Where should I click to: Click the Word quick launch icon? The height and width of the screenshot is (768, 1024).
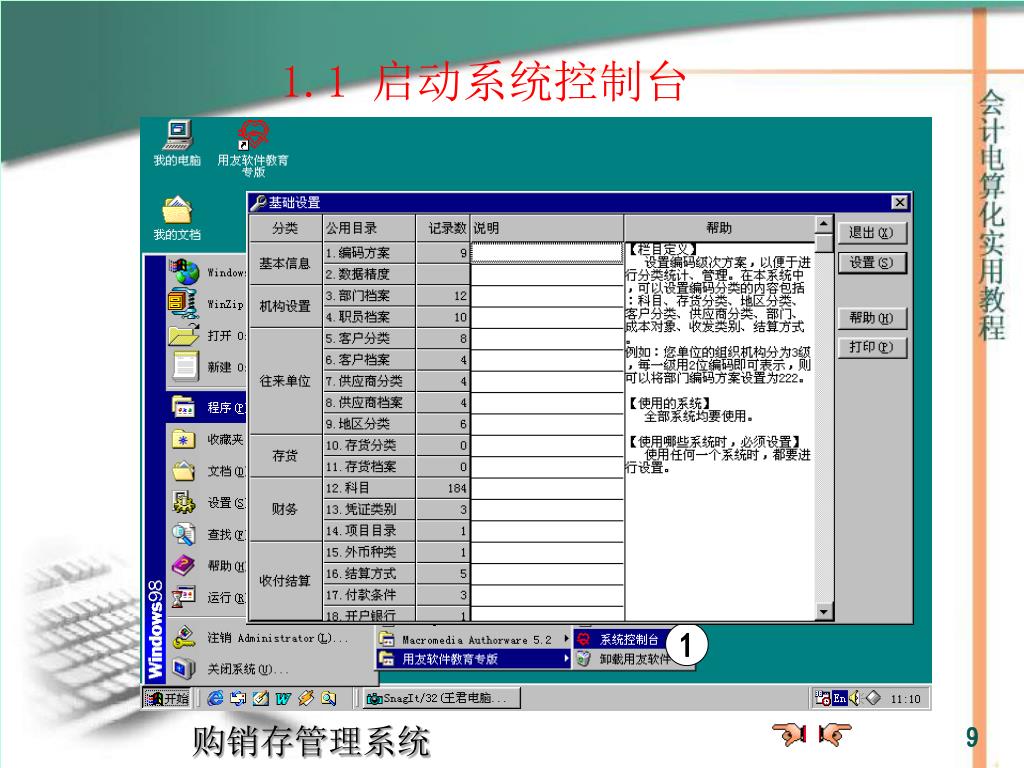(283, 698)
